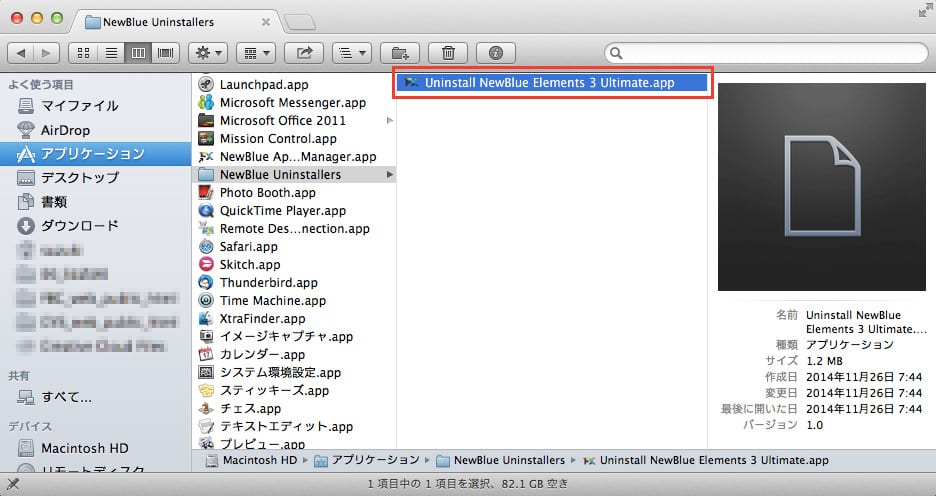The width and height of the screenshot is (936, 496).
Task: Select the イメージキャプチャ.app icon
Action: tap(206, 336)
